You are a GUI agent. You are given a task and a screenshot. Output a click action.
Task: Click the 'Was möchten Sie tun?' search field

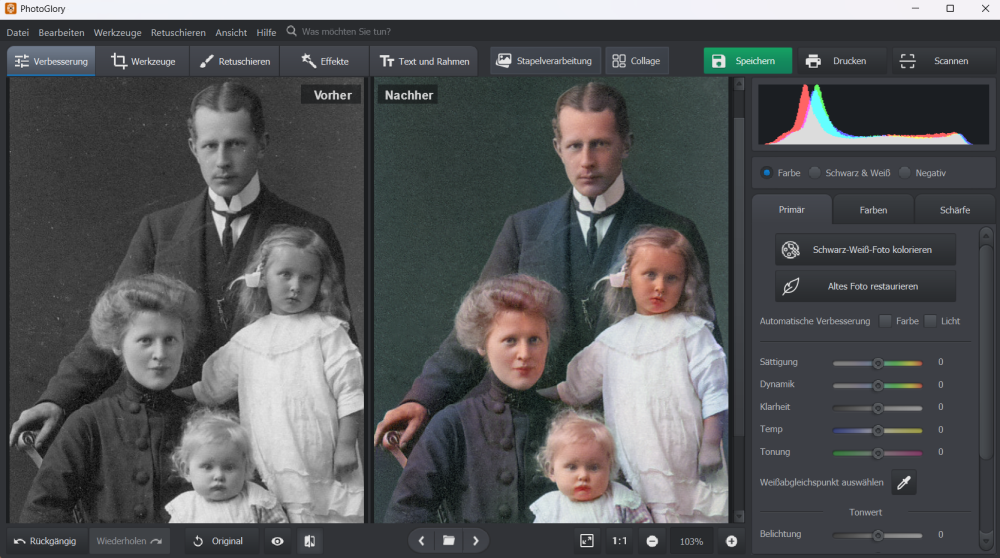click(346, 31)
